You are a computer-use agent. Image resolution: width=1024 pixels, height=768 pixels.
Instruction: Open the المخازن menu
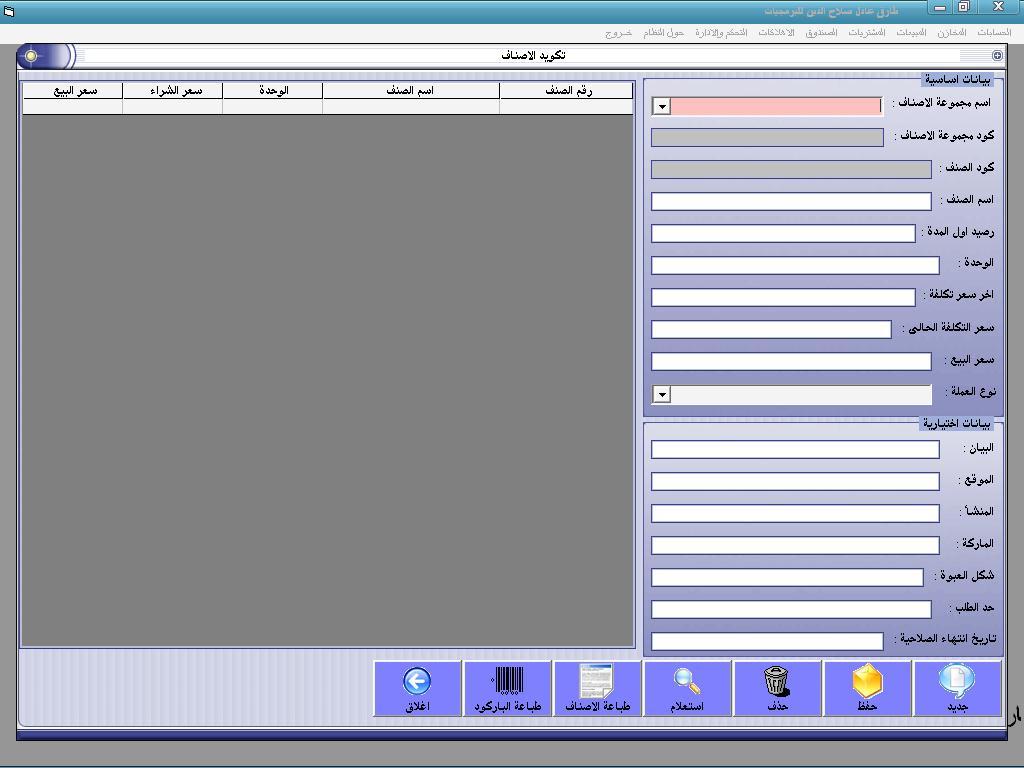point(952,33)
